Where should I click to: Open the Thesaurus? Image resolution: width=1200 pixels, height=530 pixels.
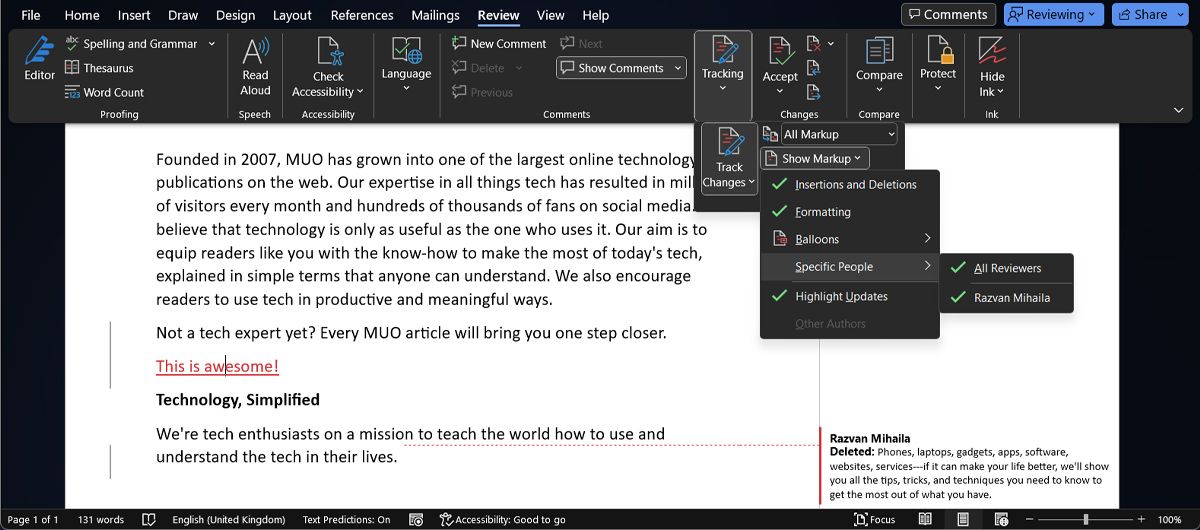pyautogui.click(x=99, y=68)
